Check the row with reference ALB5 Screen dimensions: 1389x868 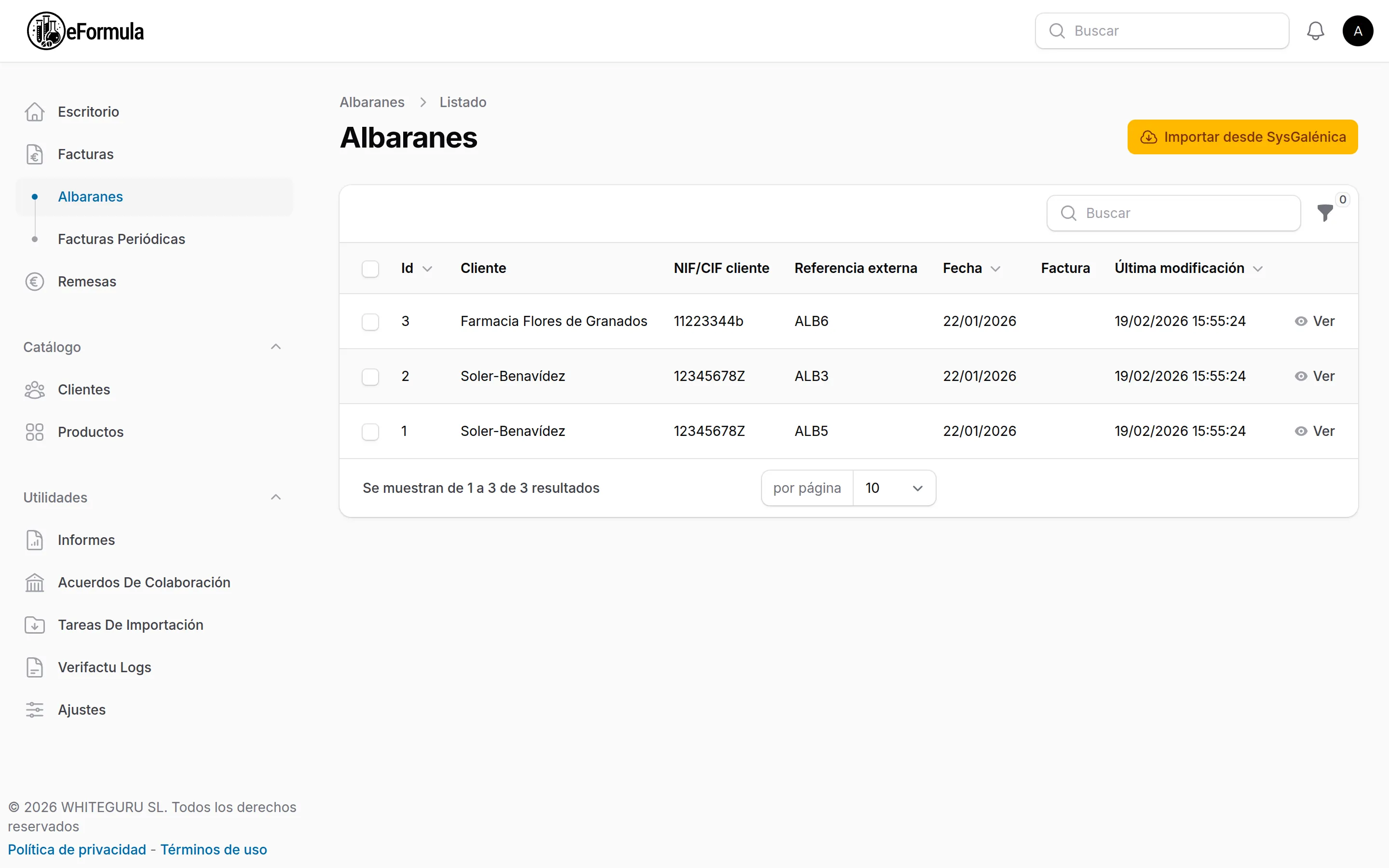370,432
